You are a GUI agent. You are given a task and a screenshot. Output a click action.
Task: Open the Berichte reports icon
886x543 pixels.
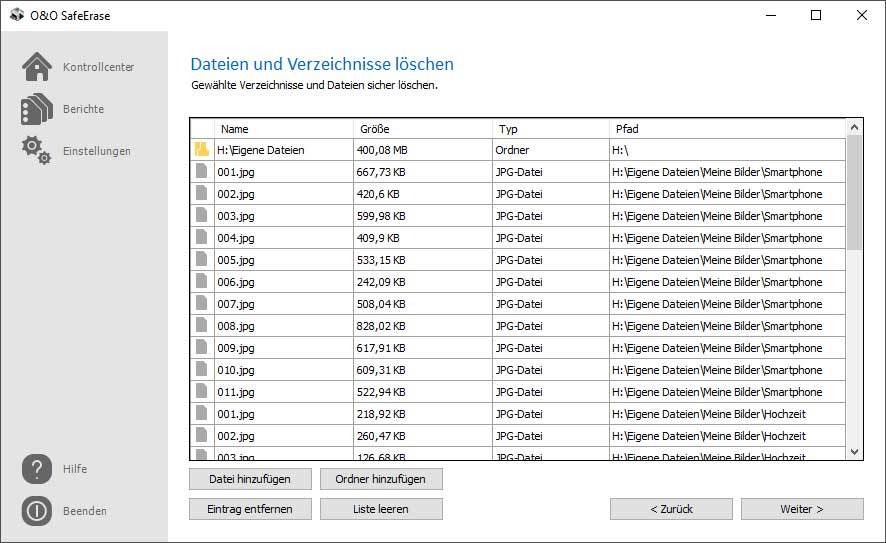click(x=37, y=109)
